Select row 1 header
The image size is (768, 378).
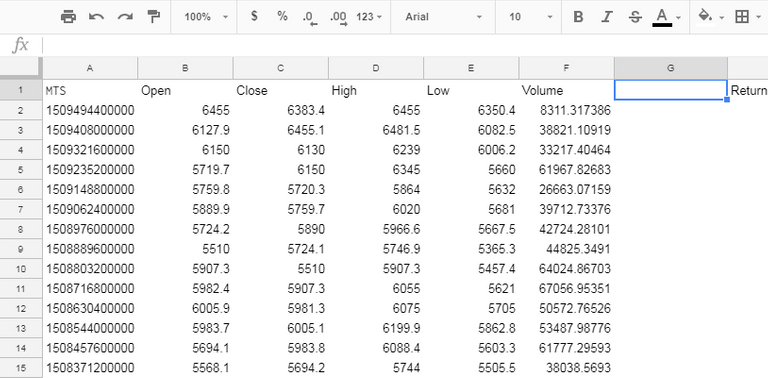[x=21, y=90]
